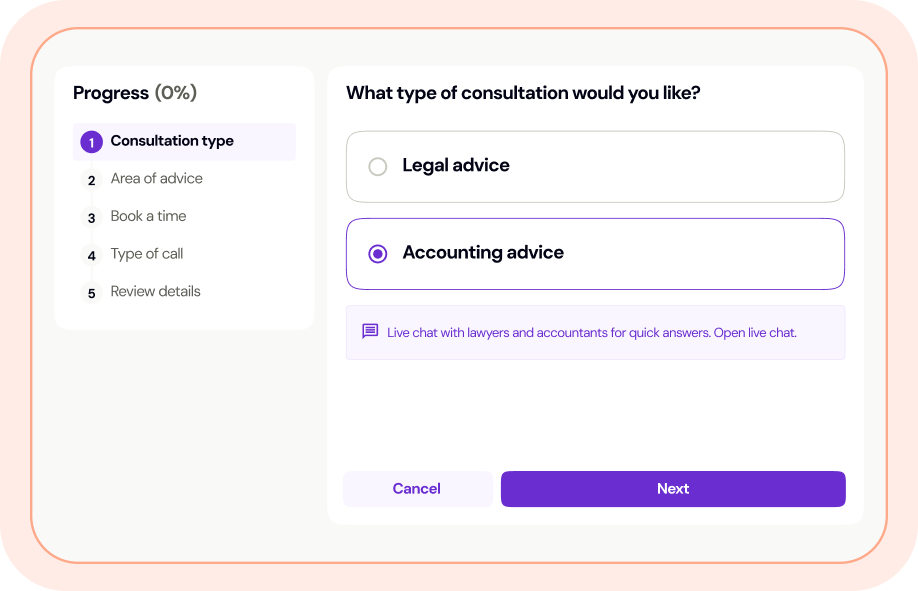The height and width of the screenshot is (591, 918).
Task: Click the step 4 numbered circle
Action: [91, 254]
